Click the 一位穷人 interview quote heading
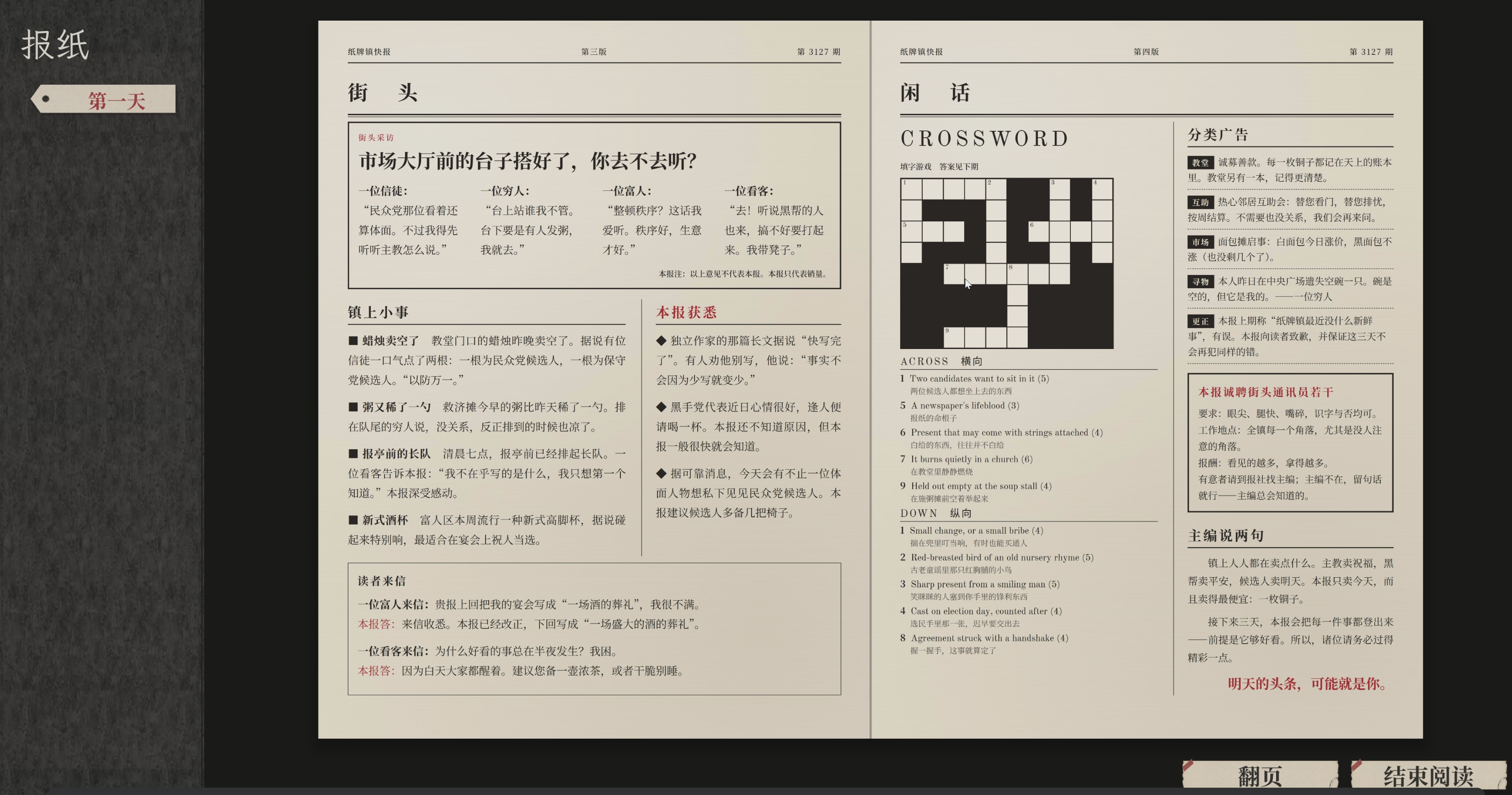 pyautogui.click(x=505, y=191)
